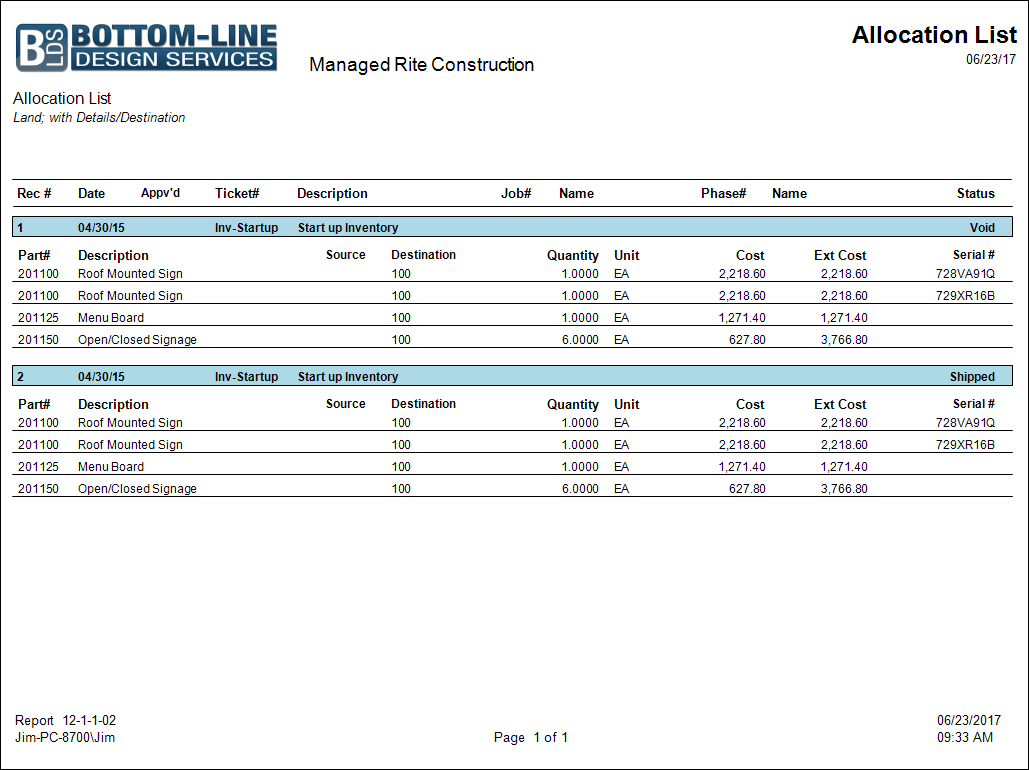
Task: Click 627.80 cost in Void record
Action: pyautogui.click(x=747, y=340)
